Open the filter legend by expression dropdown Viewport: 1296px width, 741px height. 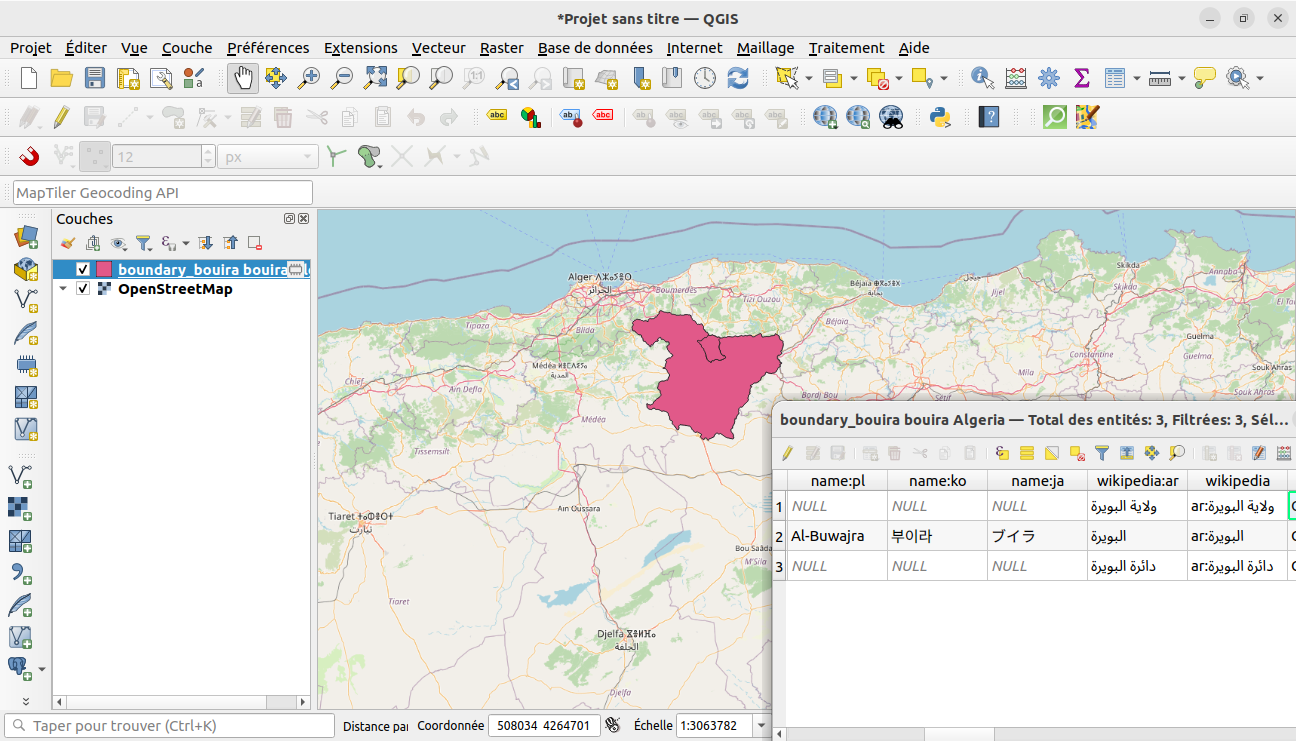[186, 243]
